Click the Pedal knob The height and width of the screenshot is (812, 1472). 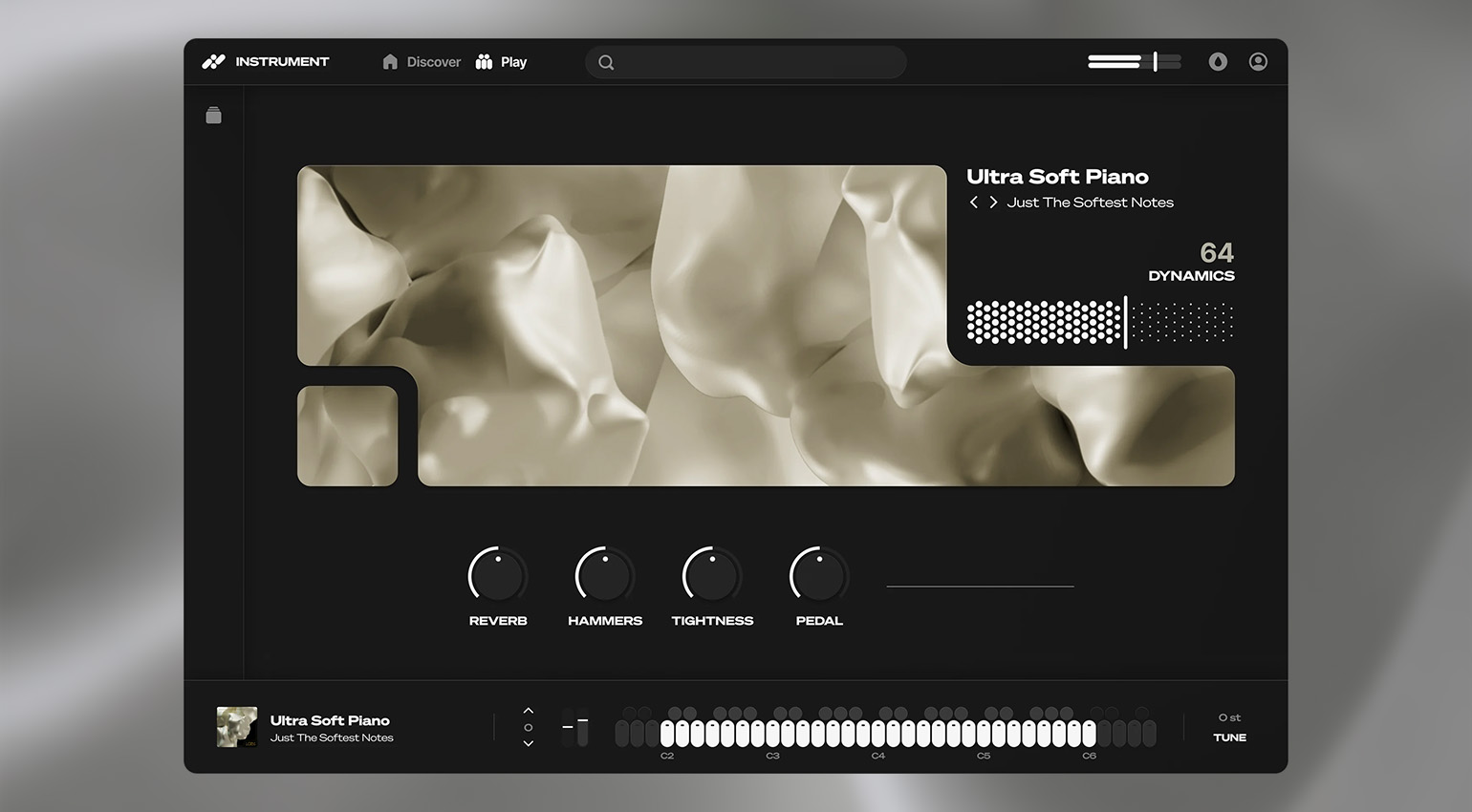pos(819,576)
